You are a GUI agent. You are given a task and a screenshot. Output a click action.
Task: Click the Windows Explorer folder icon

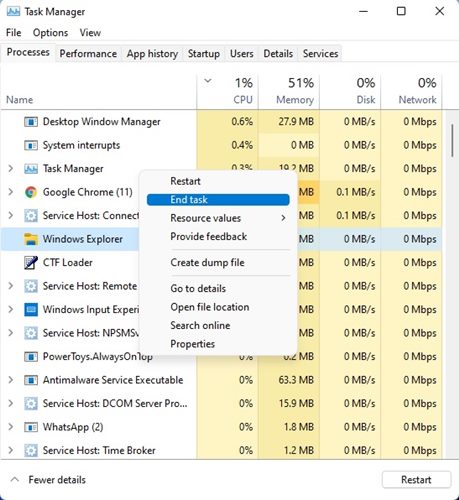(31, 239)
